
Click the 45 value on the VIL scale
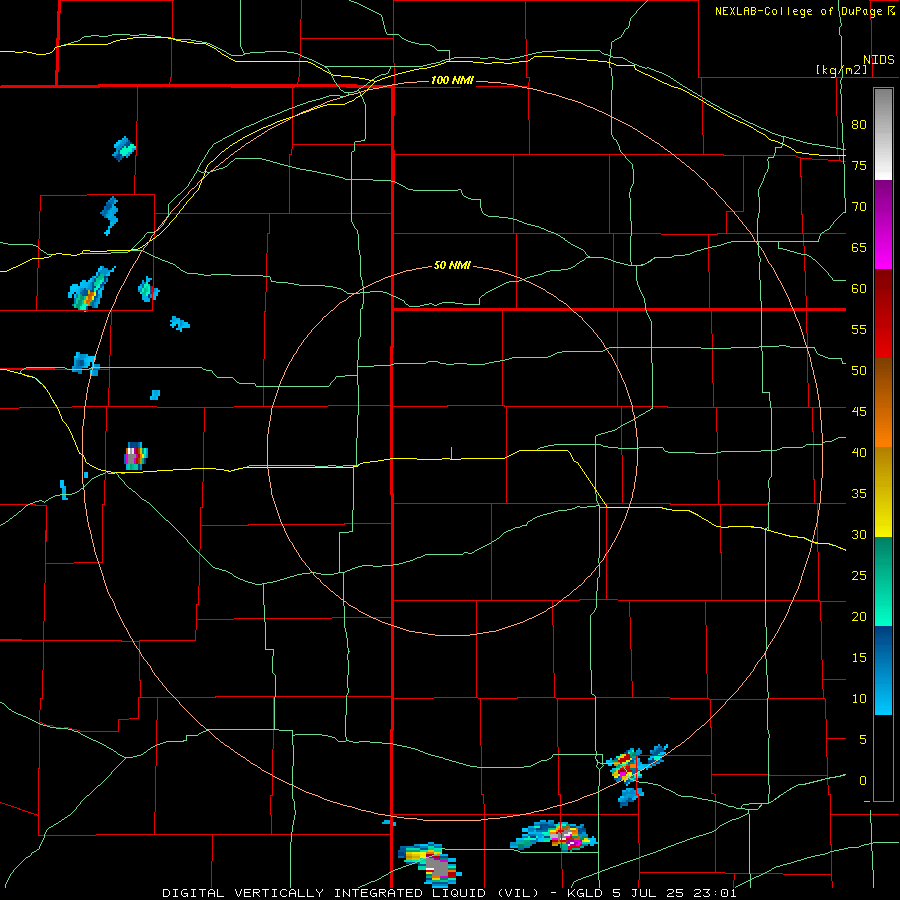[x=859, y=412]
